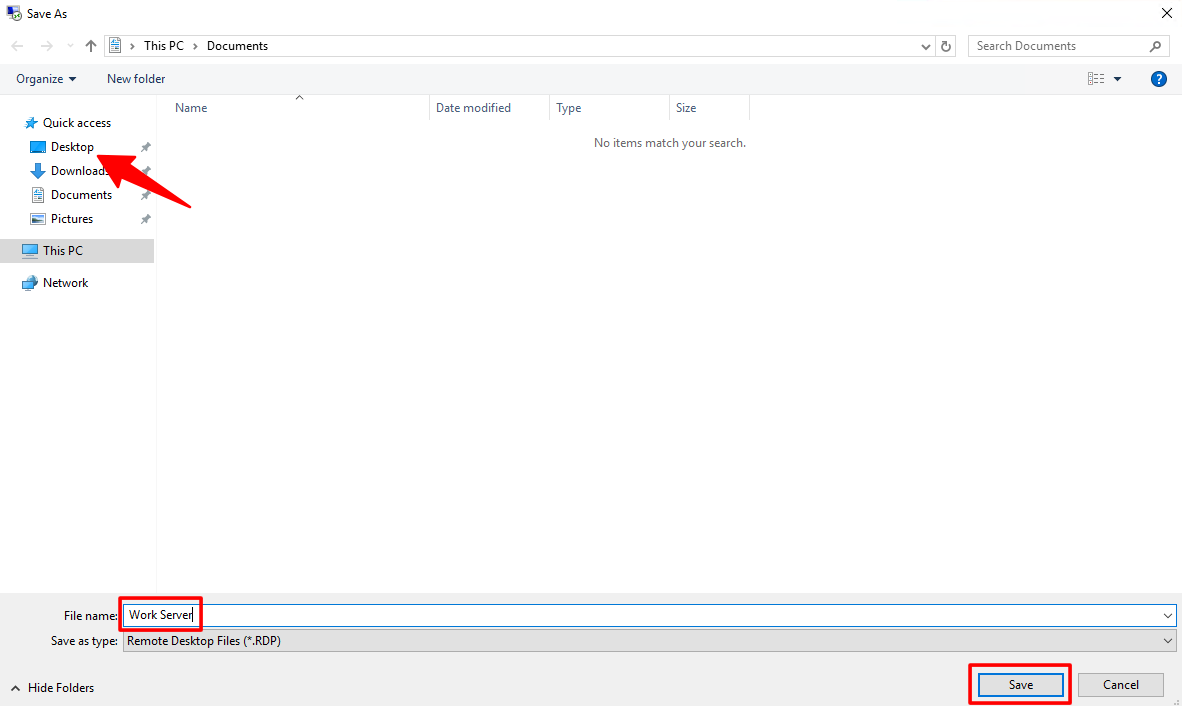Select Documents in the breadcrumb path

coord(237,45)
